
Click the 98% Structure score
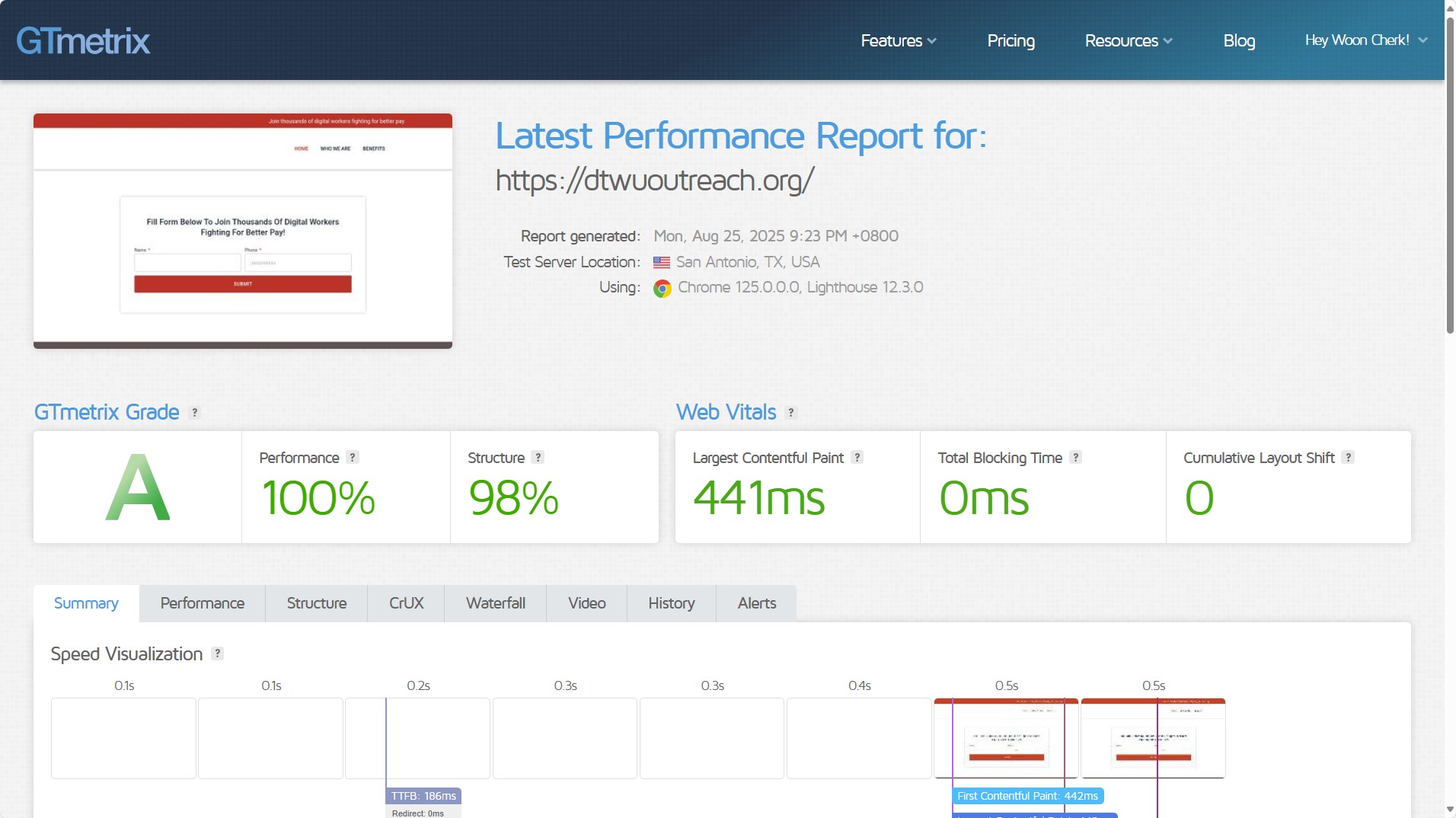click(x=514, y=498)
